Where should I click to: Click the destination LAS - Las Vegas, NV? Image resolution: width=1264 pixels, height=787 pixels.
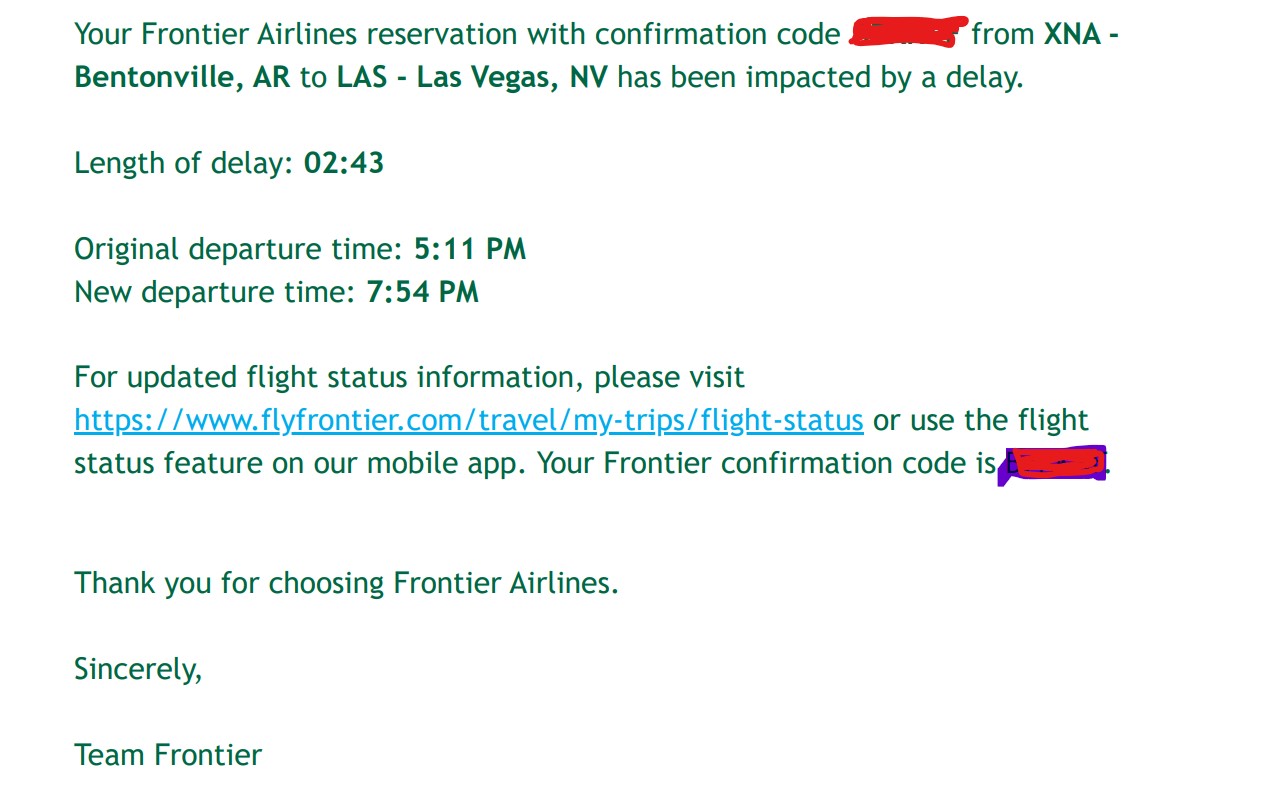coord(472,77)
